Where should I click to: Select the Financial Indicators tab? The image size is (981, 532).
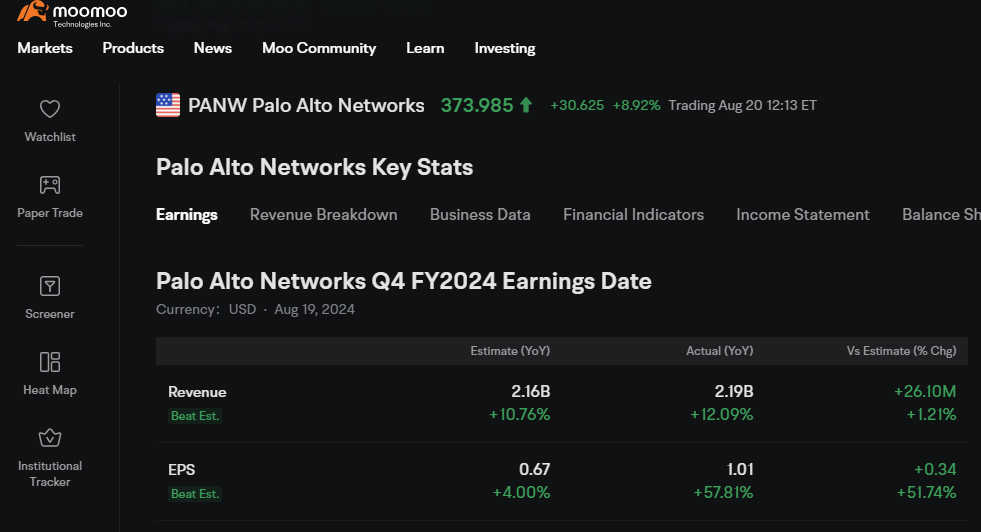[x=633, y=215]
